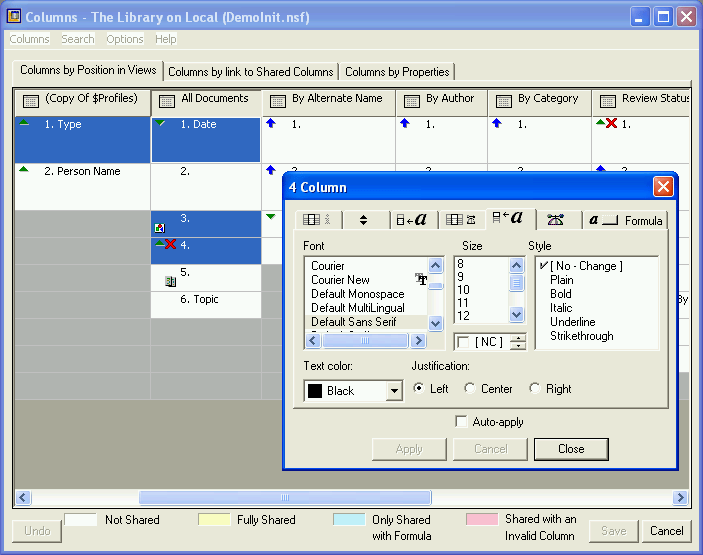Click the TrueType icon next to Courier New
The height and width of the screenshot is (555, 703).
coord(421,279)
